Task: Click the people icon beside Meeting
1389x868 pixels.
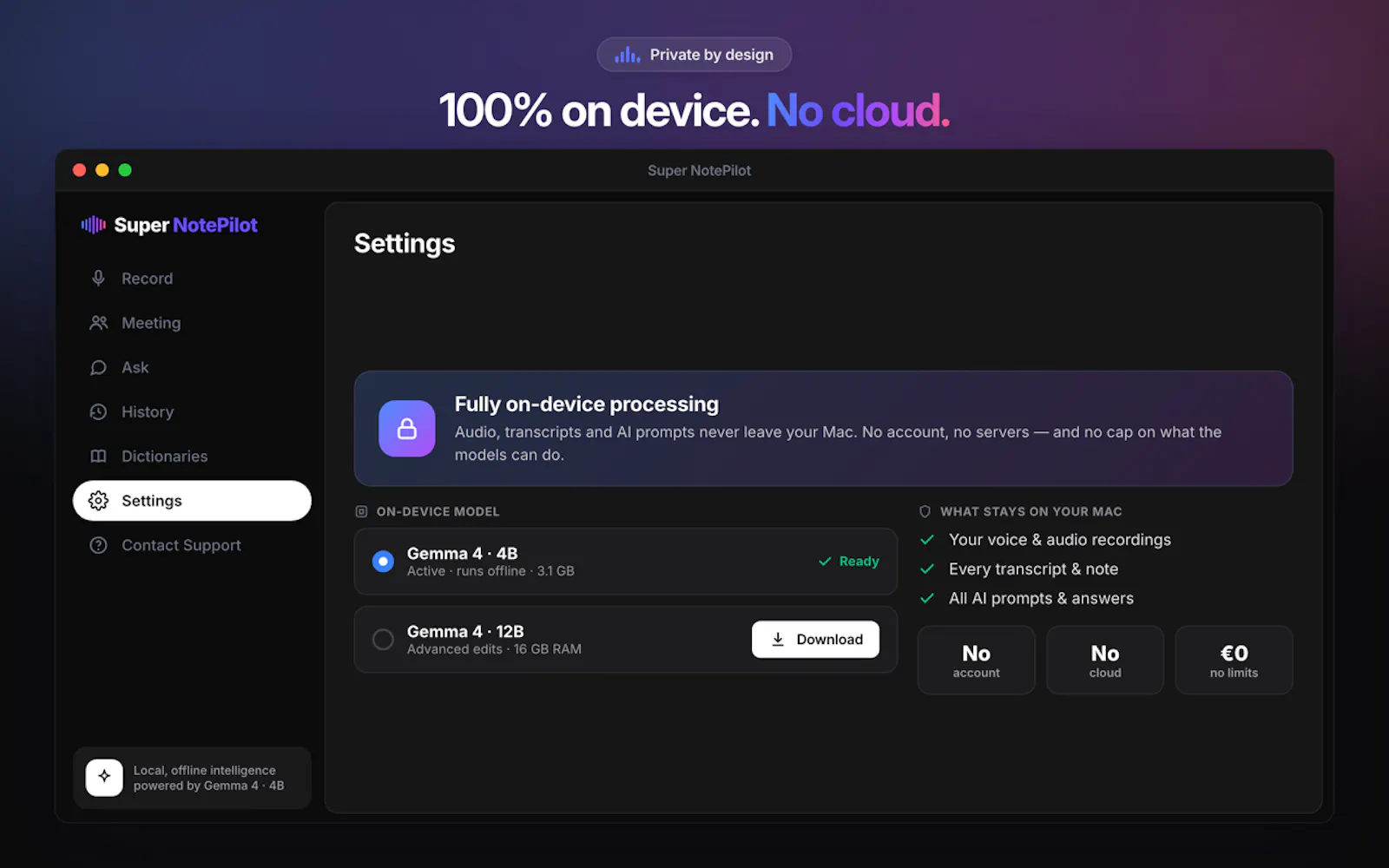Action: [98, 323]
